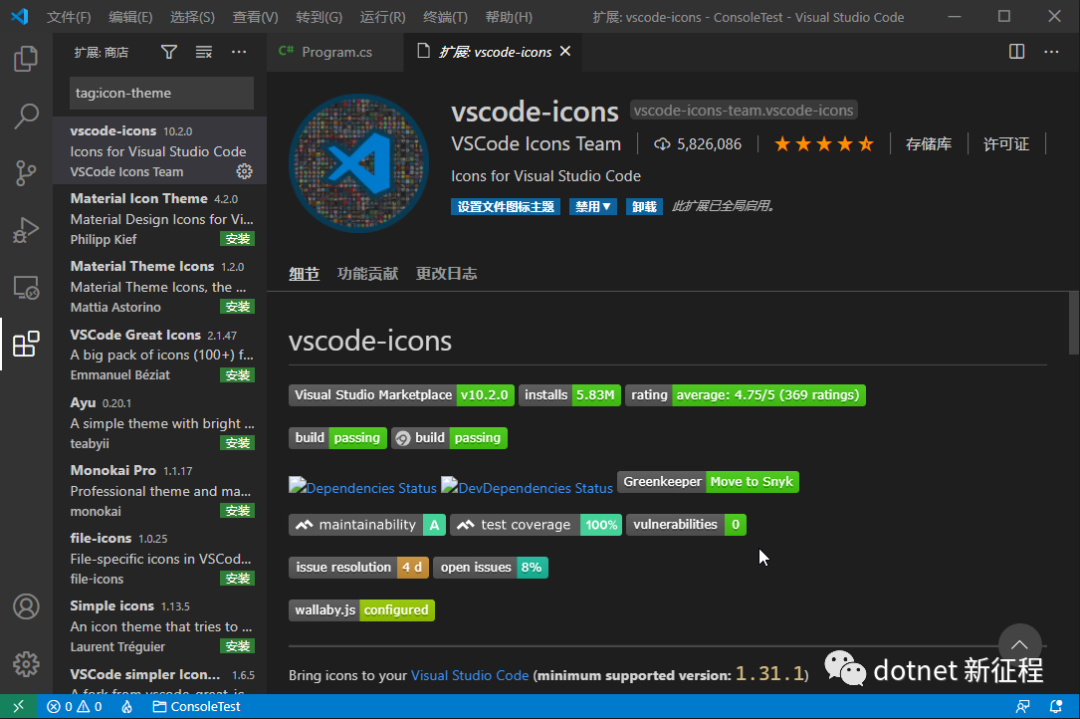Click the VS Code logo menu icon
The height and width of the screenshot is (719, 1080).
coord(20,17)
